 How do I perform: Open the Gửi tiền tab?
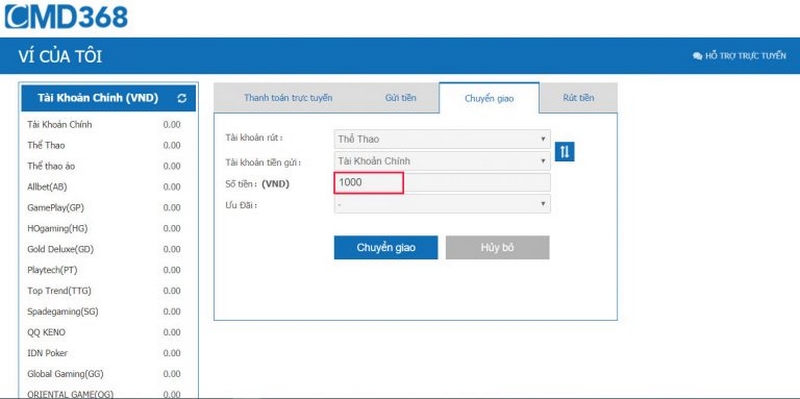click(401, 97)
